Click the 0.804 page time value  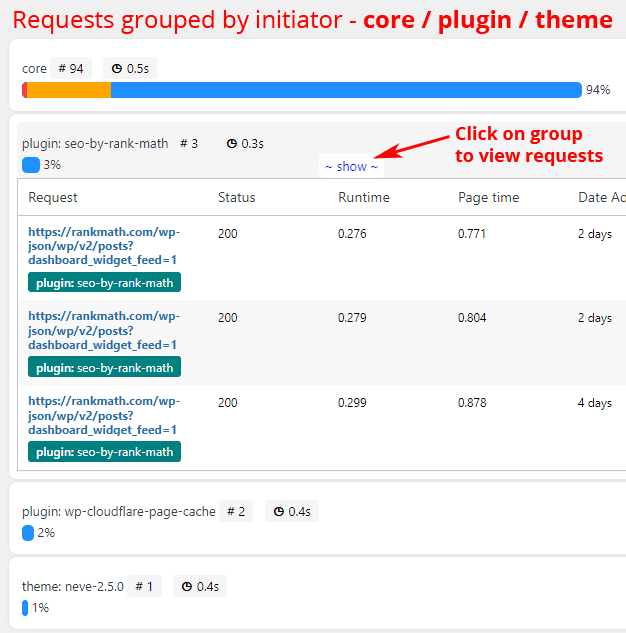pyautogui.click(x=472, y=318)
